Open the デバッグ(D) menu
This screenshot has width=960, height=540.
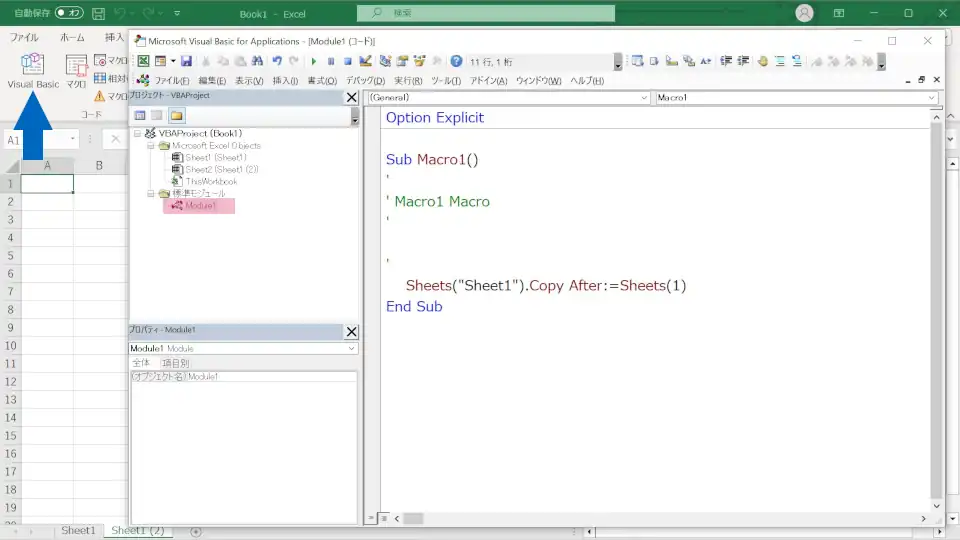click(x=365, y=80)
